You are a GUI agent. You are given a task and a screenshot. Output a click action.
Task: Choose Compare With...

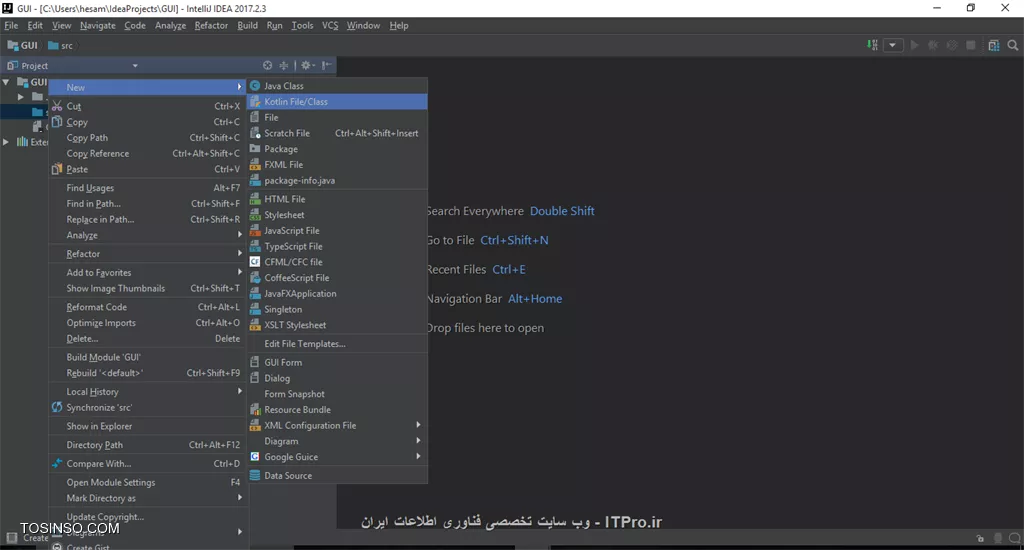pos(147,464)
